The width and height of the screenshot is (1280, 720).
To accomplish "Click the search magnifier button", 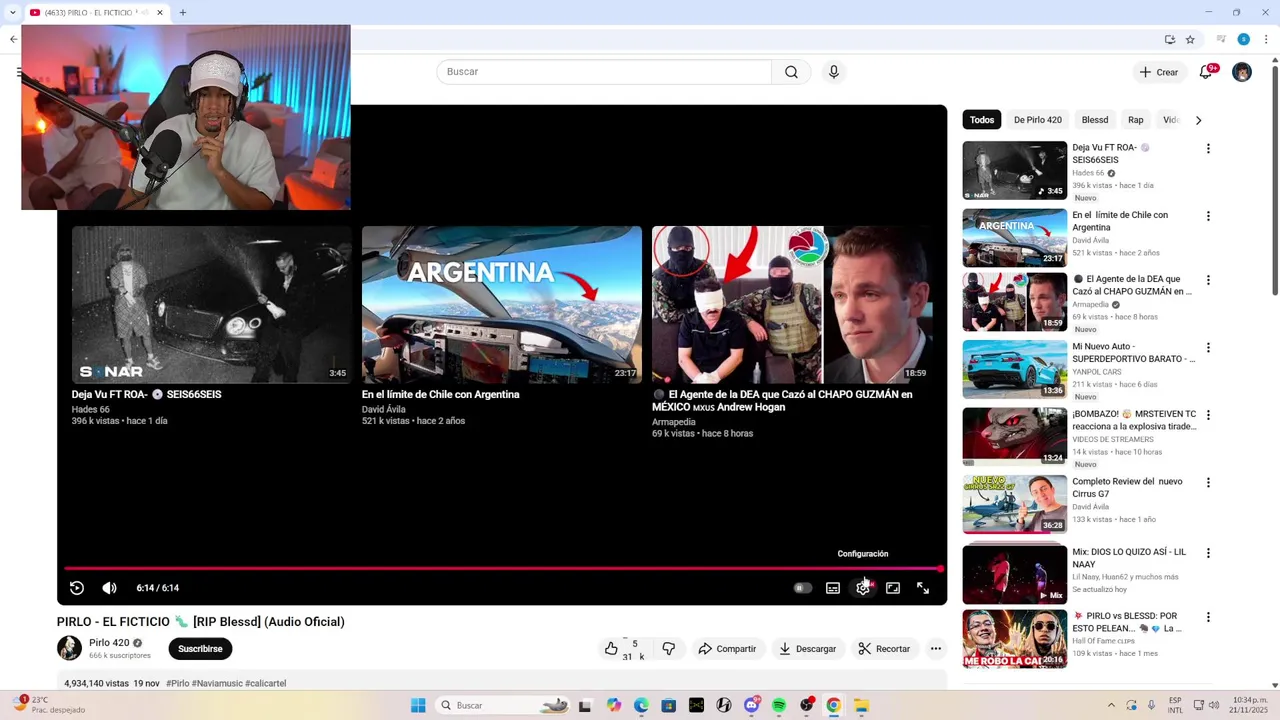I will (x=791, y=72).
